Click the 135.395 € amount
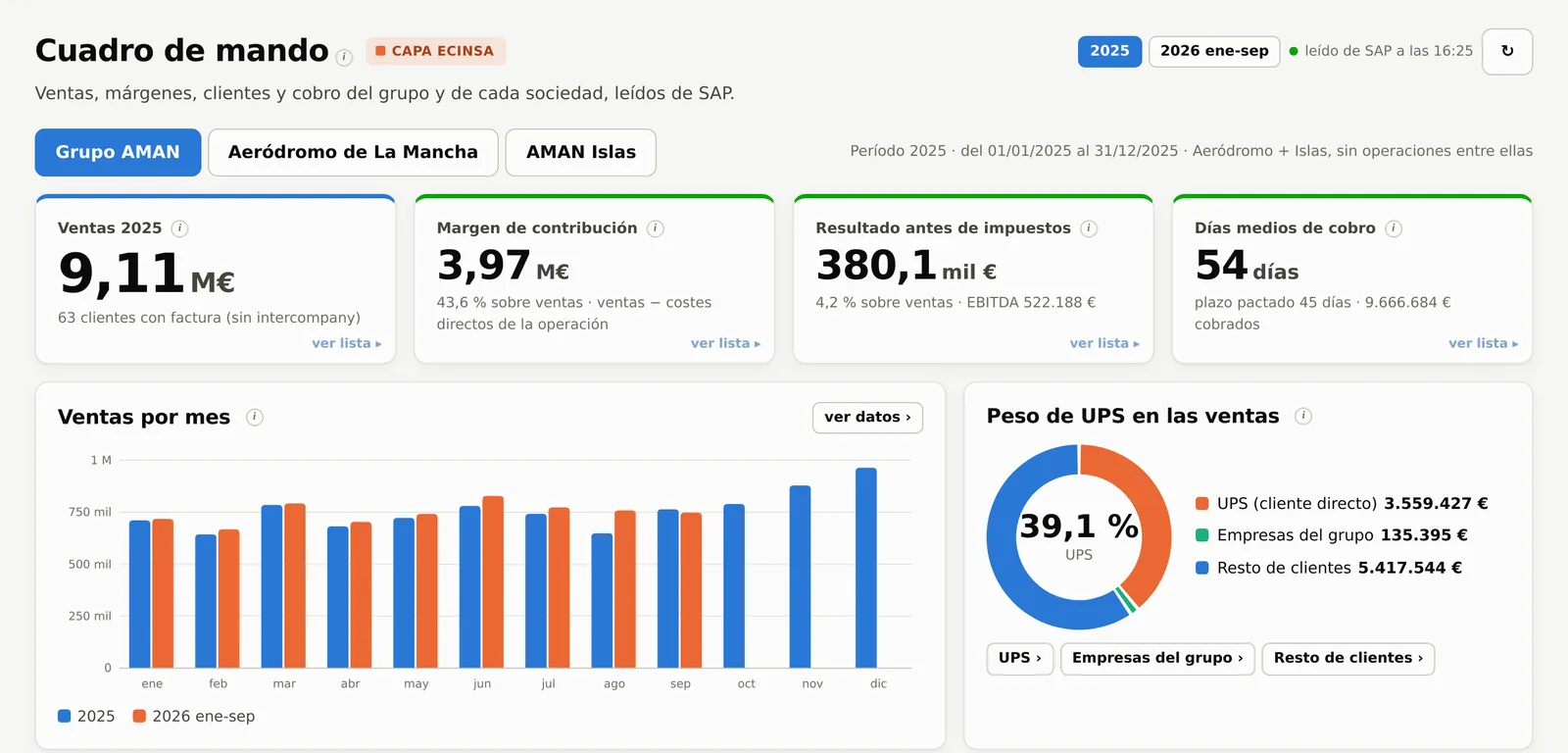The width and height of the screenshot is (1568, 753). click(x=1424, y=535)
